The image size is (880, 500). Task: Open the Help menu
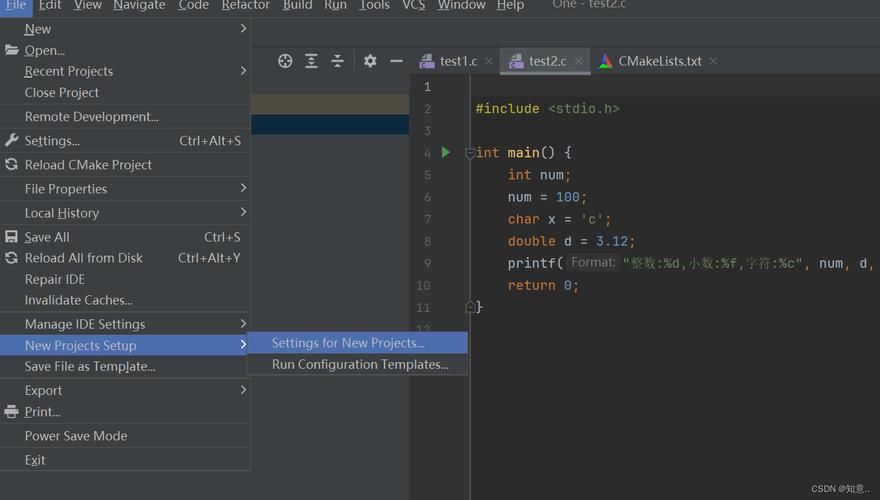point(510,5)
